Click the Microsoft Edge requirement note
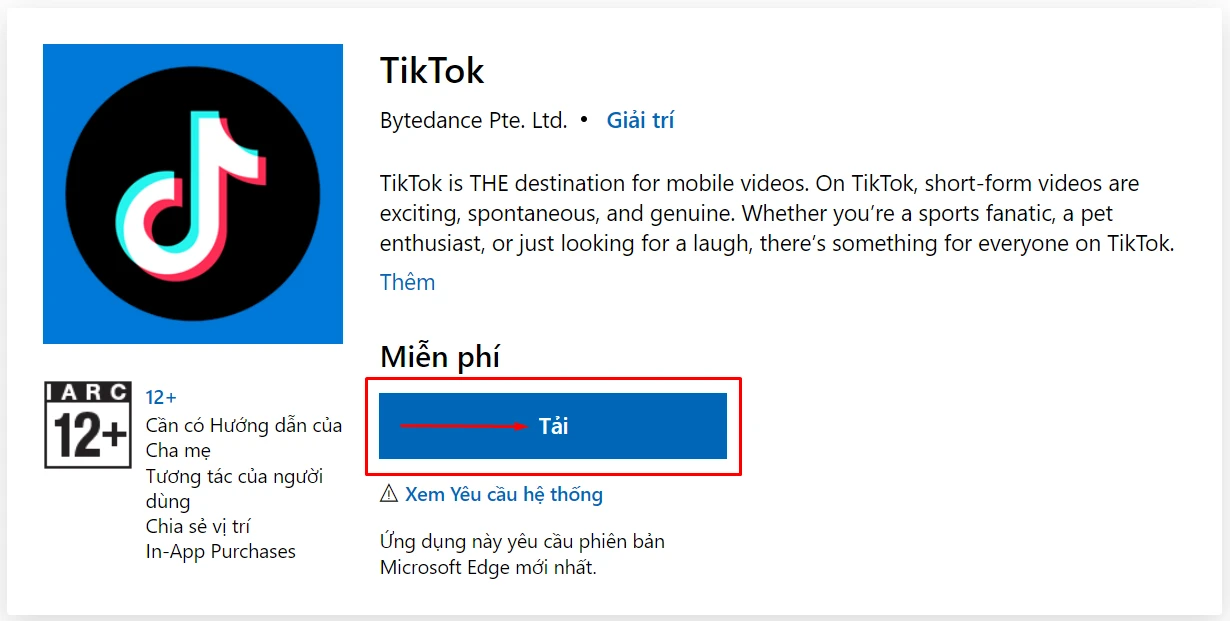The image size is (1230, 621). (521, 554)
